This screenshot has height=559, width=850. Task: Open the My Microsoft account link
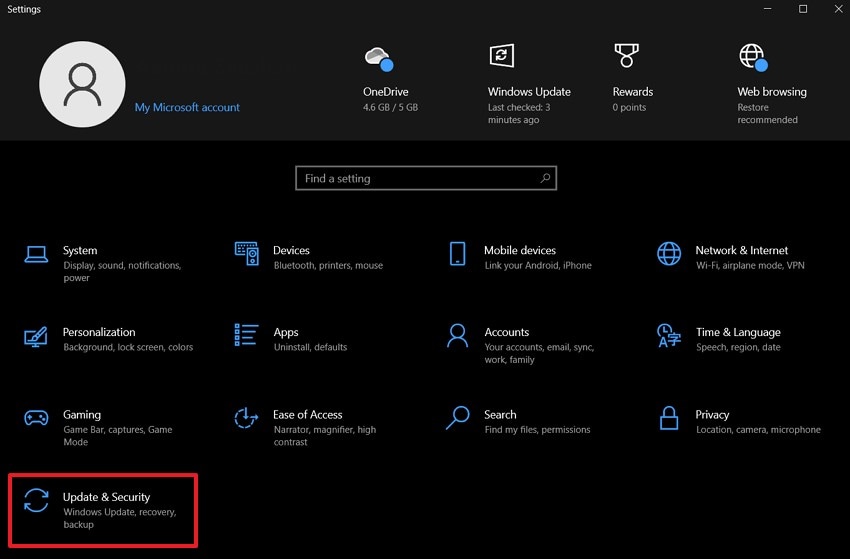pos(187,108)
